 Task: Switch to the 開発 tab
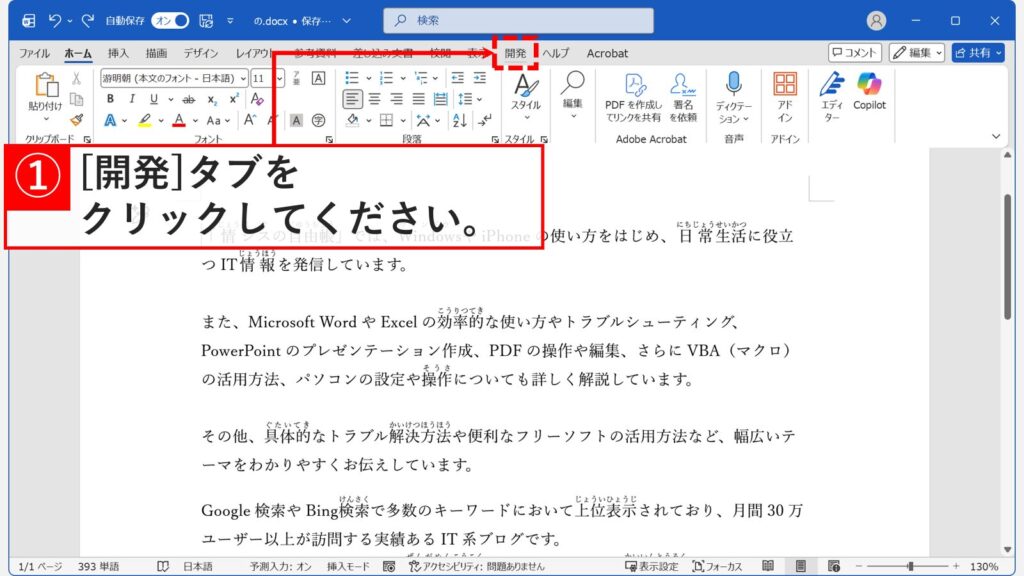click(513, 53)
